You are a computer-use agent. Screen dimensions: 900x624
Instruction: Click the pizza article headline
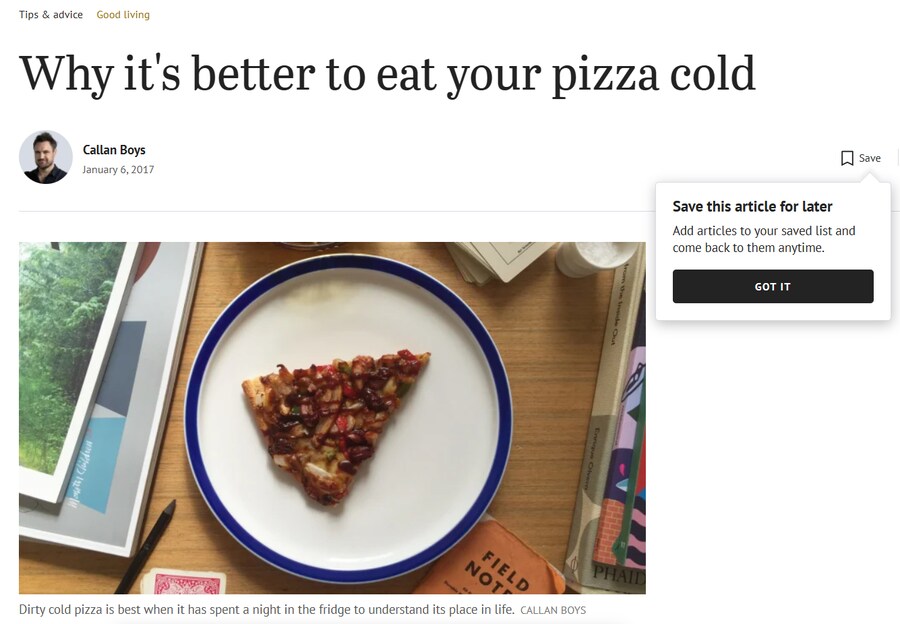(387, 75)
